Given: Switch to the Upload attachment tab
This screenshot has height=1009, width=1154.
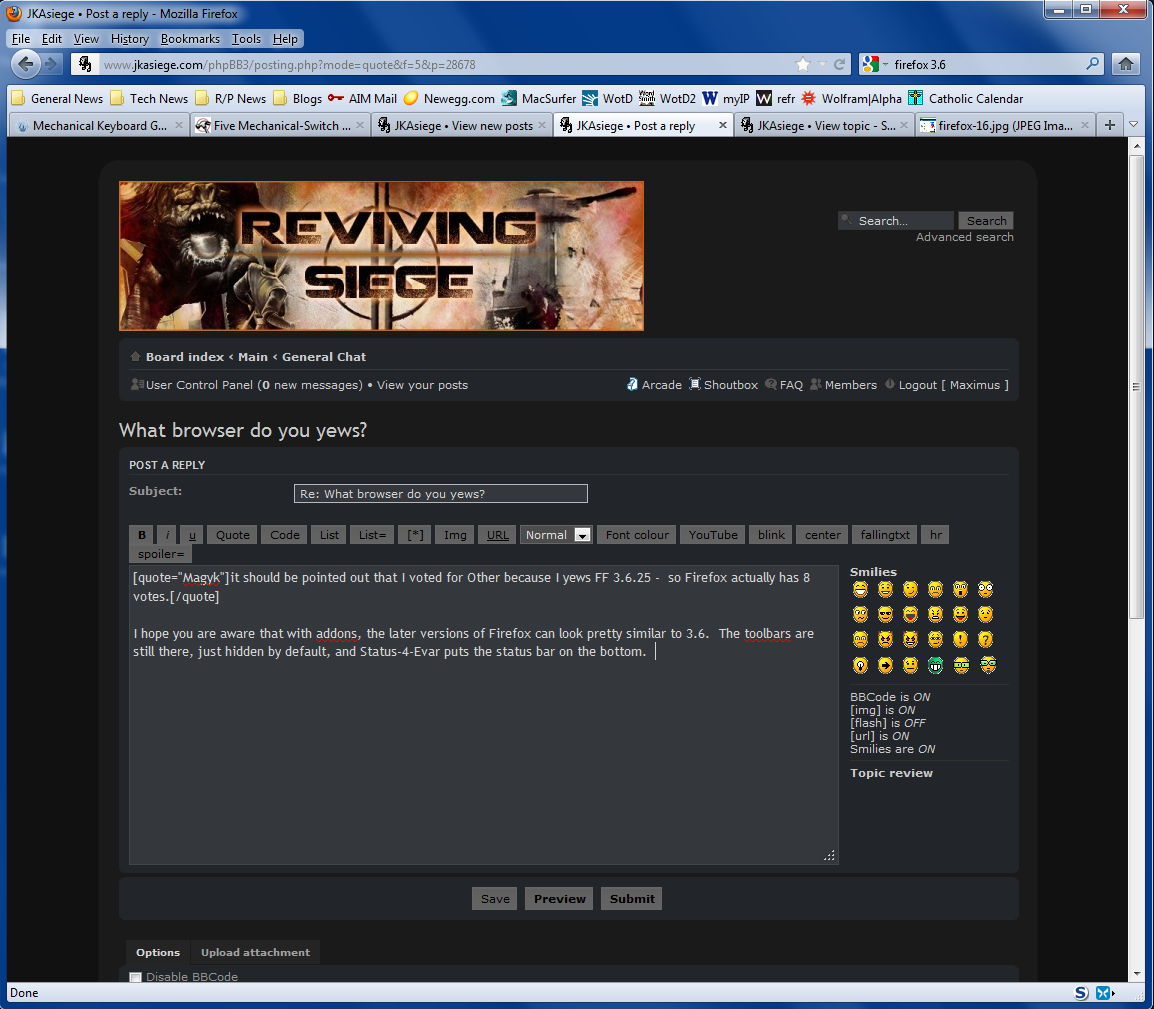Looking at the screenshot, I should click(x=255, y=952).
